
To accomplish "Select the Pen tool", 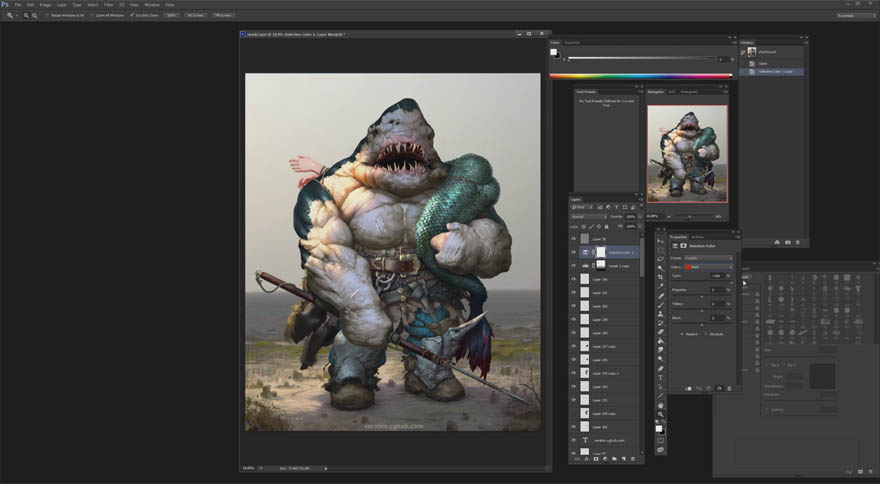I will (x=661, y=368).
